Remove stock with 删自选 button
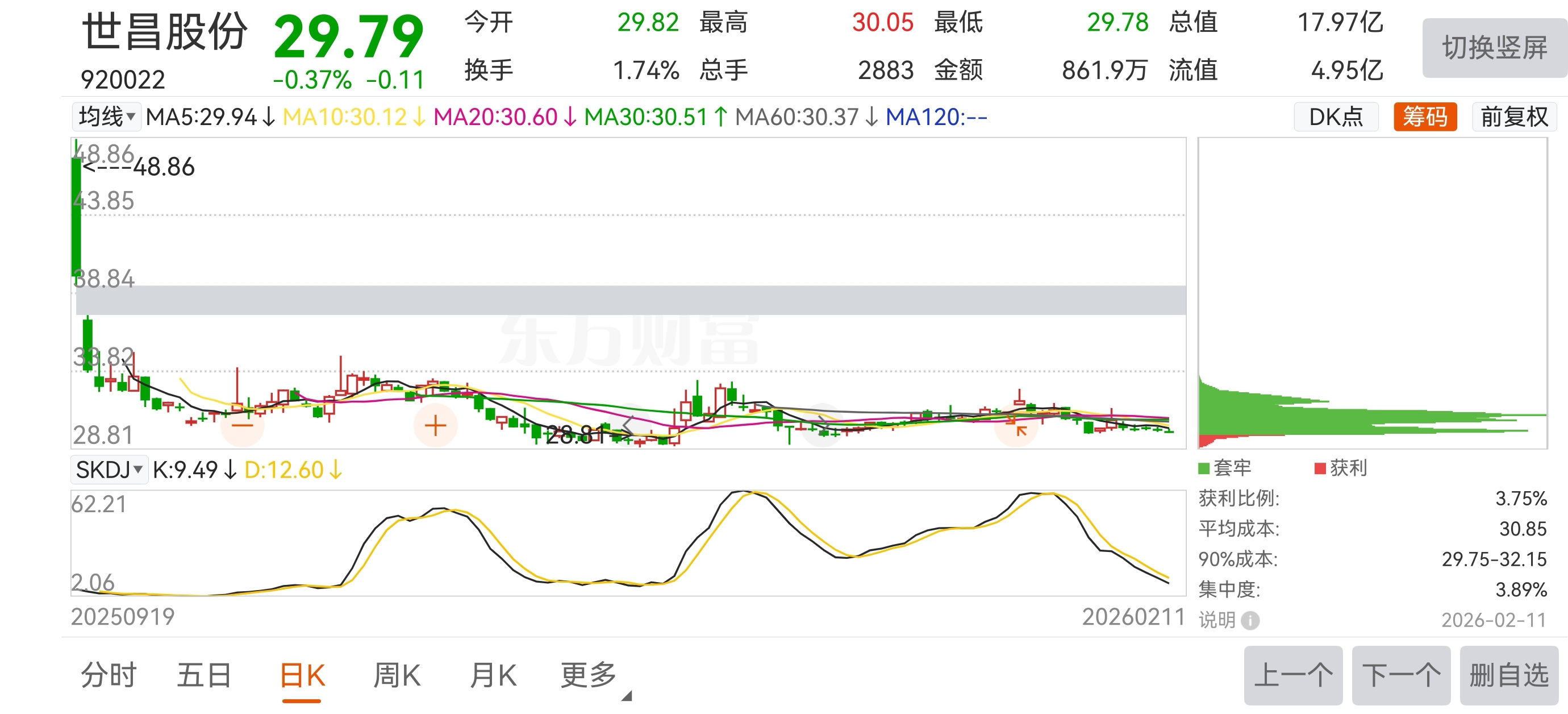Image resolution: width=1568 pixels, height=714 pixels. tap(1508, 675)
